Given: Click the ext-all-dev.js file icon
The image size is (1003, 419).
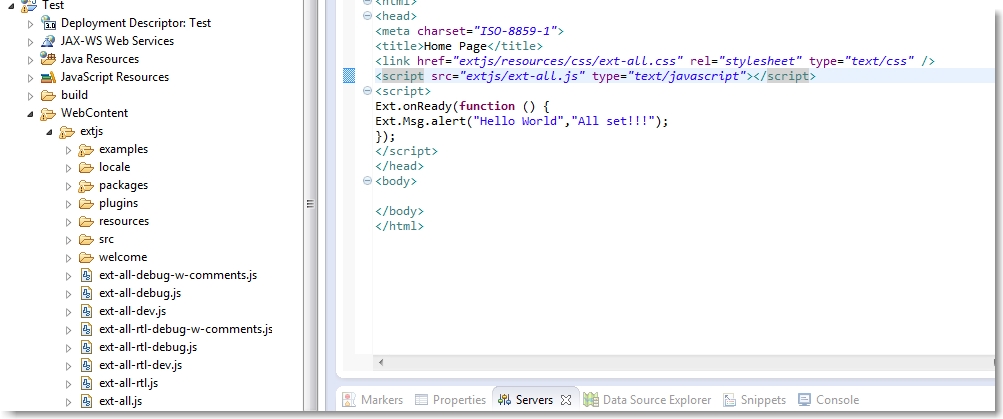Looking at the screenshot, I should pyautogui.click(x=88, y=312).
